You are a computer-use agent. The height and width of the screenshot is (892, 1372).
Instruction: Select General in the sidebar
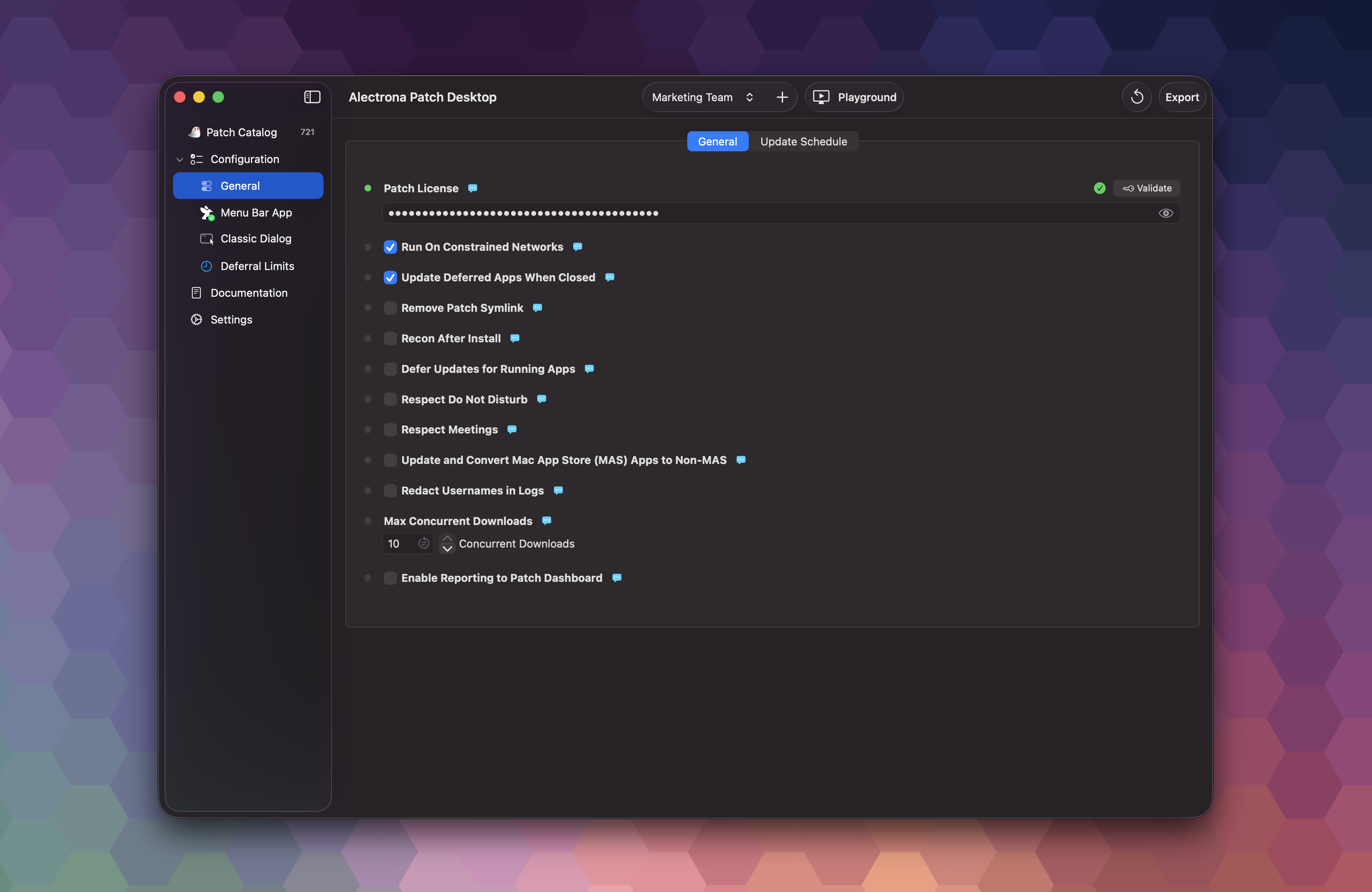pos(248,186)
